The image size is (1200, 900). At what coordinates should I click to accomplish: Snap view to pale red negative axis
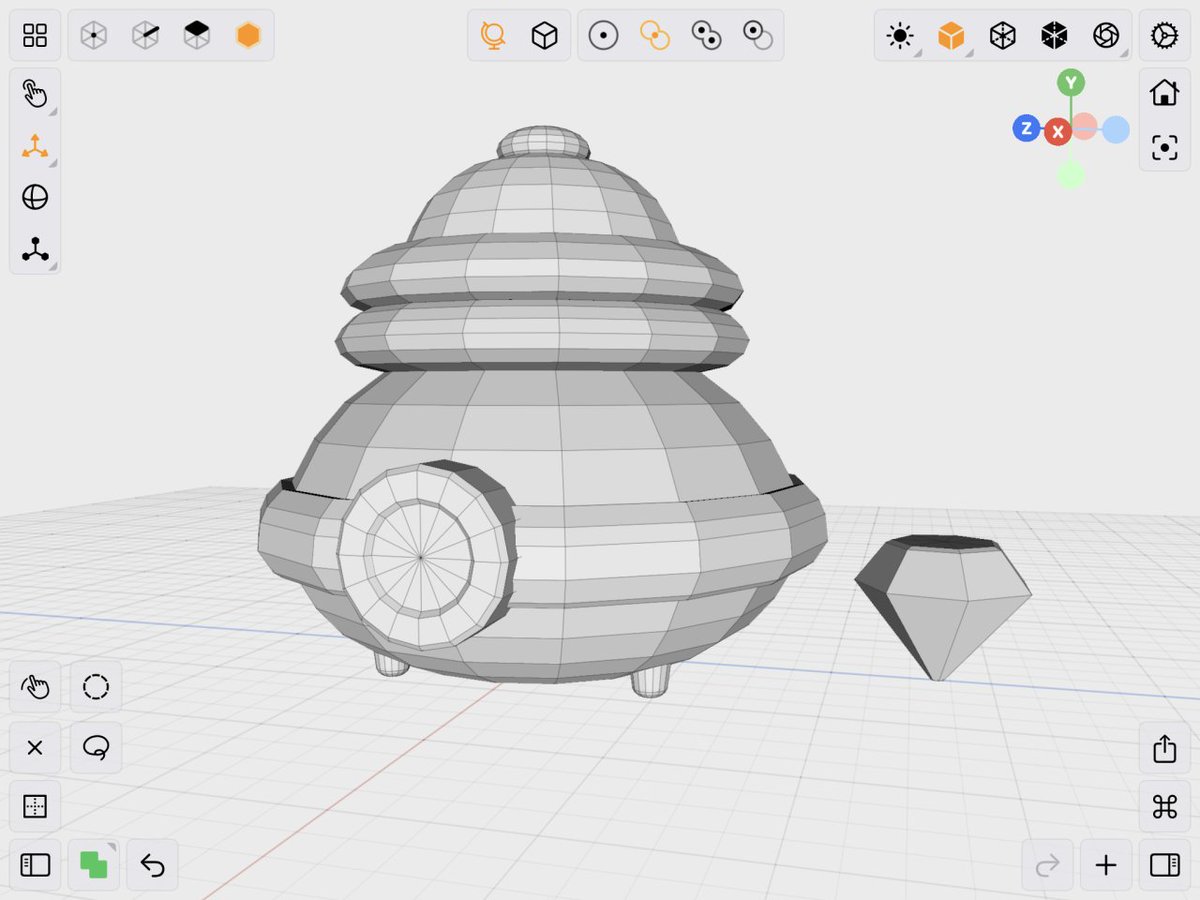[x=1086, y=125]
